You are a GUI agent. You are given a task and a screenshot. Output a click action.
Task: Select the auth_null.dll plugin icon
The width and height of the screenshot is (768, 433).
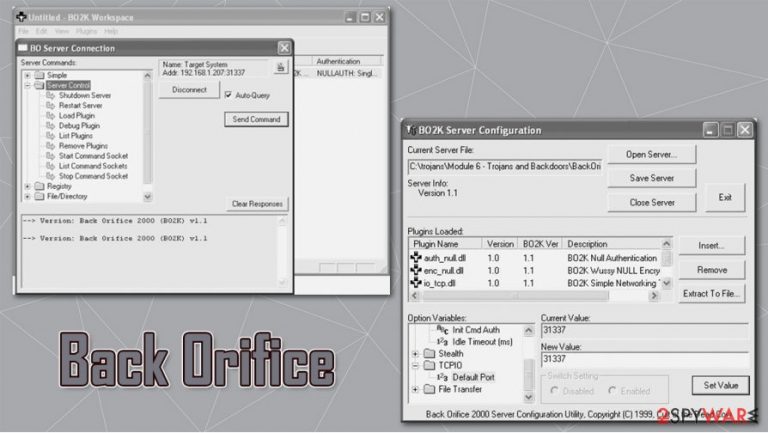coord(416,258)
